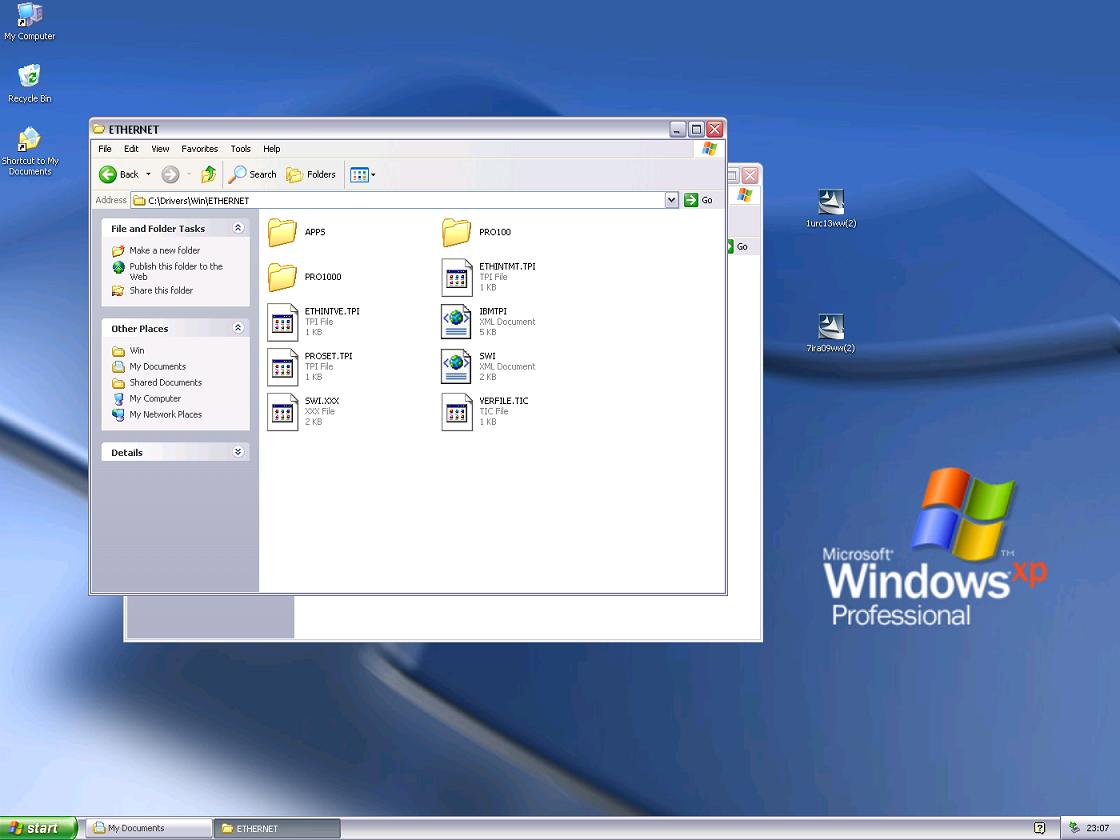Open the Favorites menu
1120x840 pixels.
199,149
